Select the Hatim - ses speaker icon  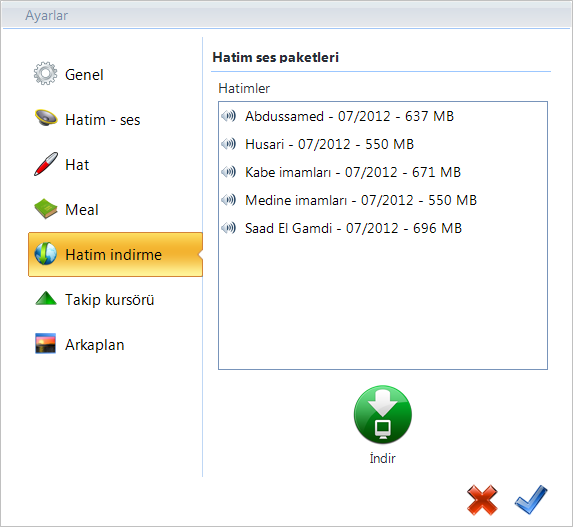click(46, 118)
